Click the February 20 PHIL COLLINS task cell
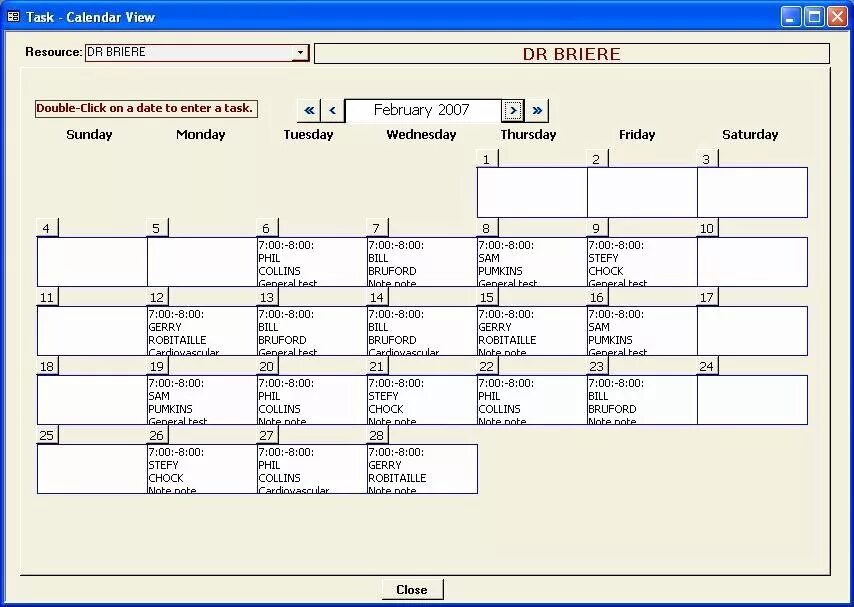The image size is (854, 607). (x=312, y=400)
